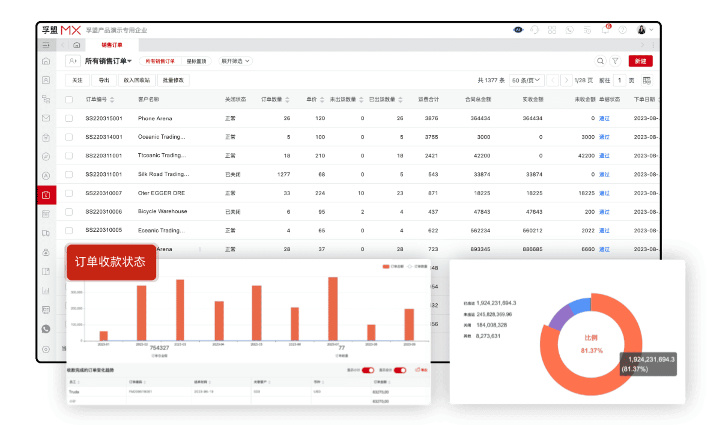
Task: Click the home icon in left sidebar
Action: pyautogui.click(x=46, y=62)
